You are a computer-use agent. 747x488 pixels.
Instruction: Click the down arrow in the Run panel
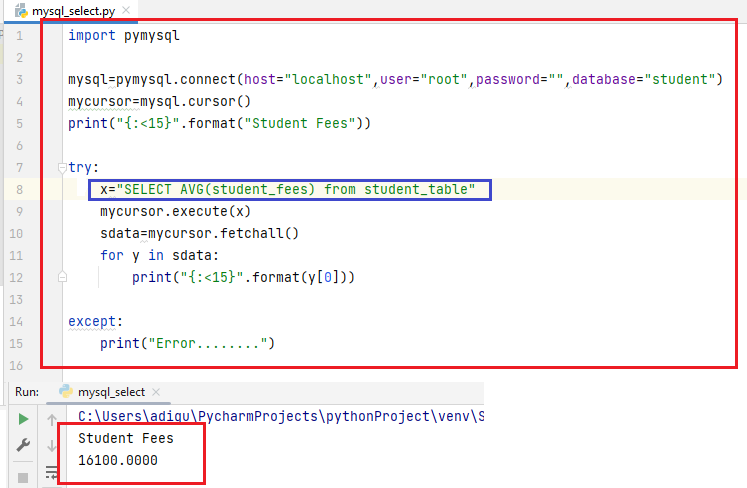52,445
